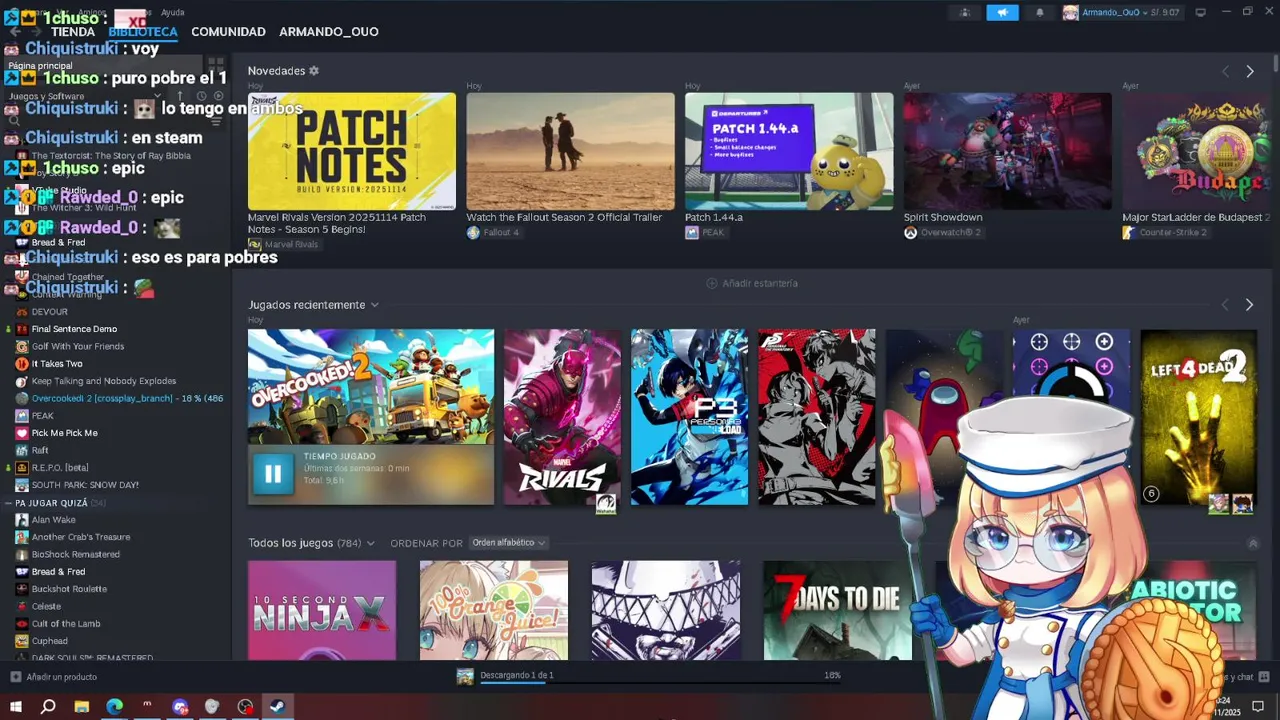Open the Marvel Rivals cover art
Screen dimensions: 1280x720
[x=562, y=417]
